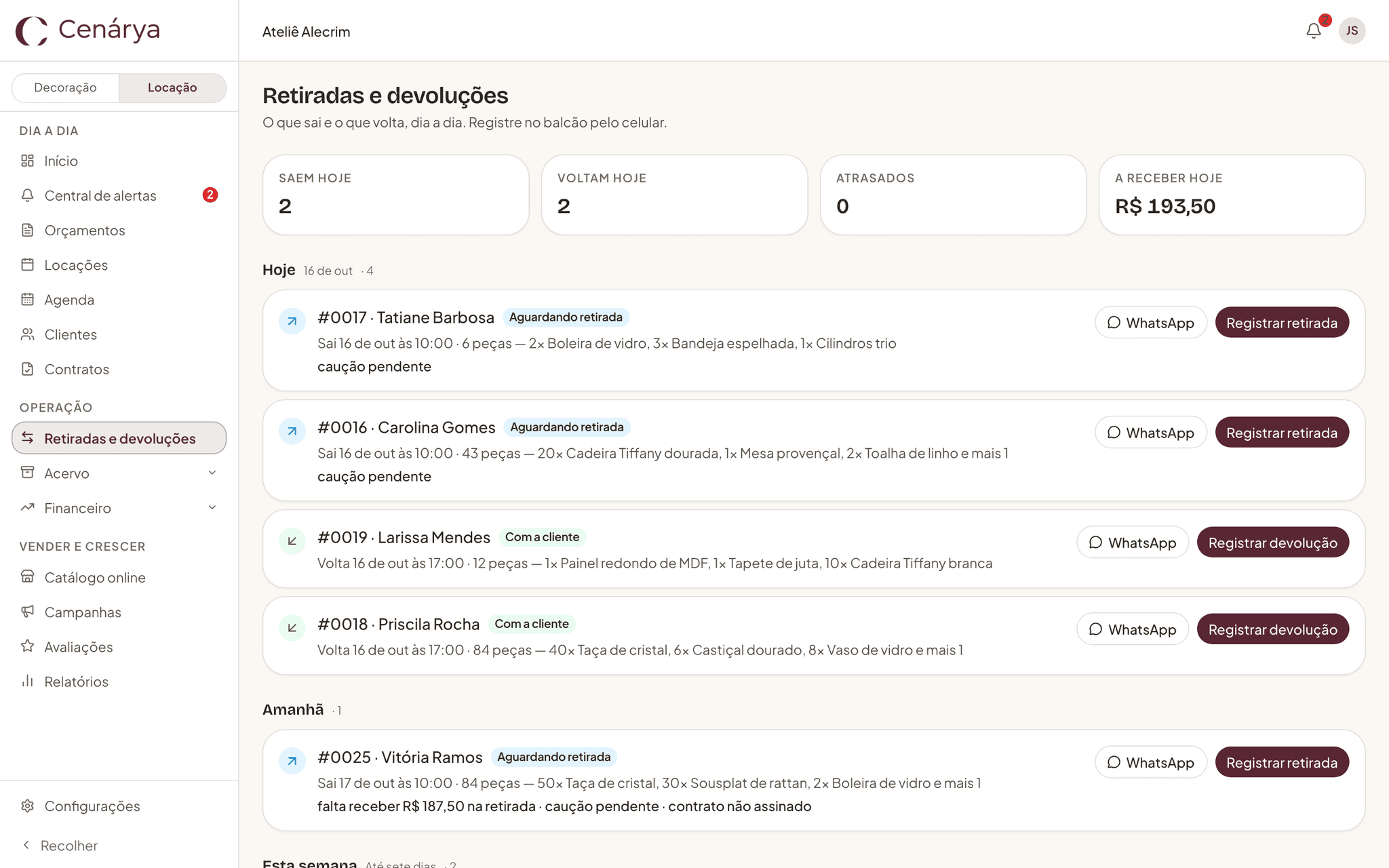Register return for Larissa Mendes
The width and height of the screenshot is (1389, 868).
tap(1273, 542)
